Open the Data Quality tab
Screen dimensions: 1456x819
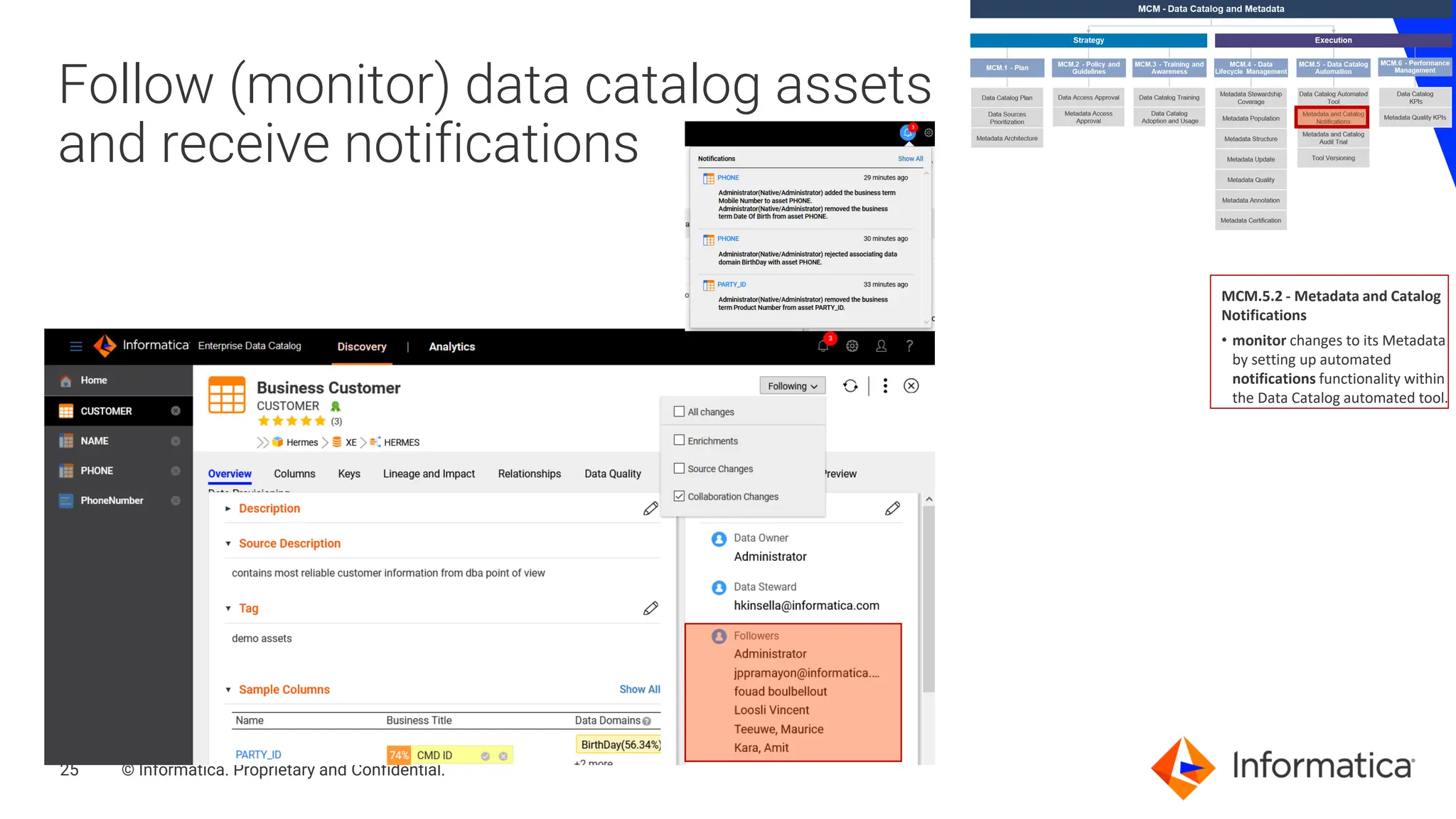pos(613,474)
